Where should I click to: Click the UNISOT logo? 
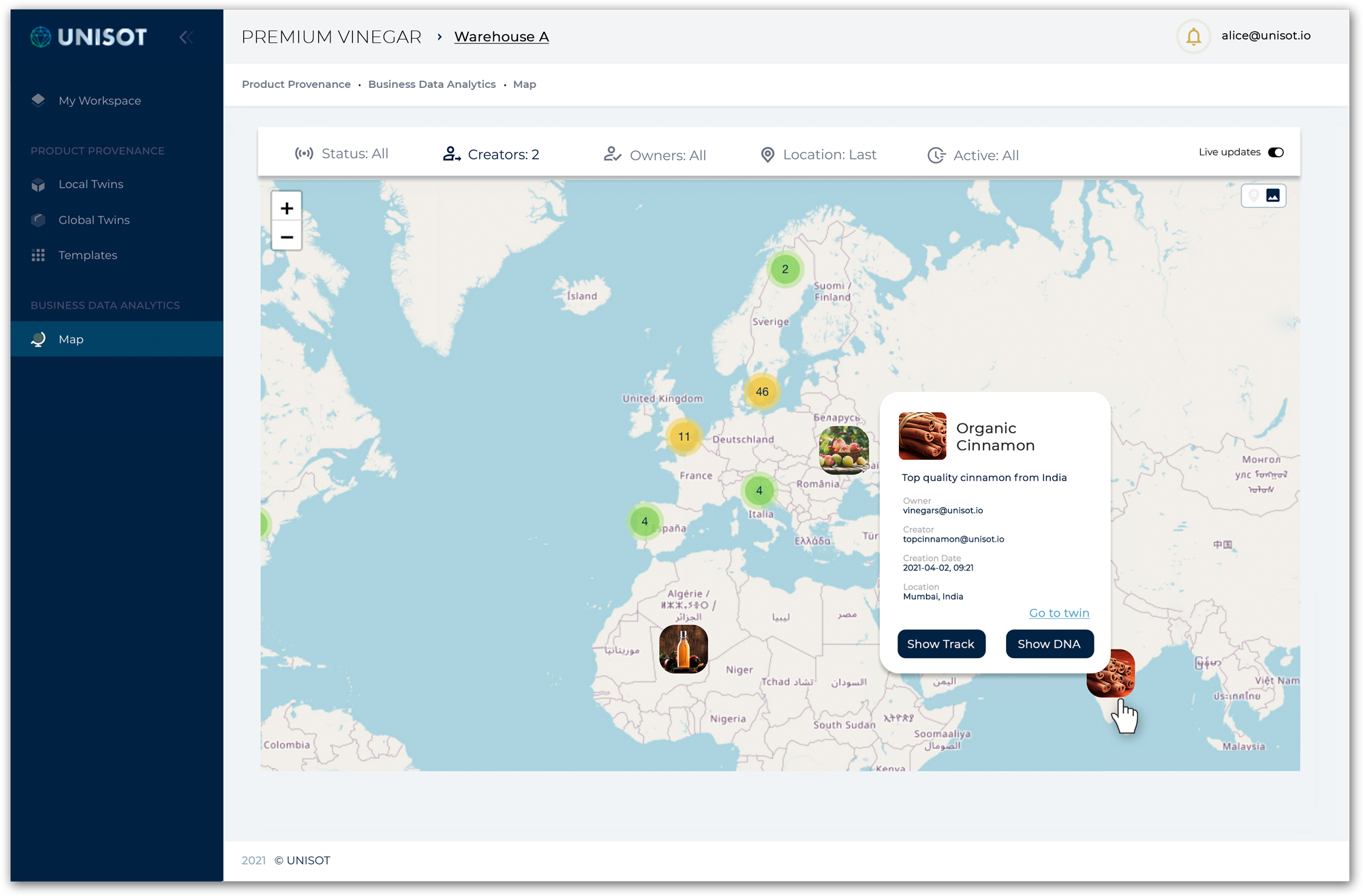coord(89,37)
